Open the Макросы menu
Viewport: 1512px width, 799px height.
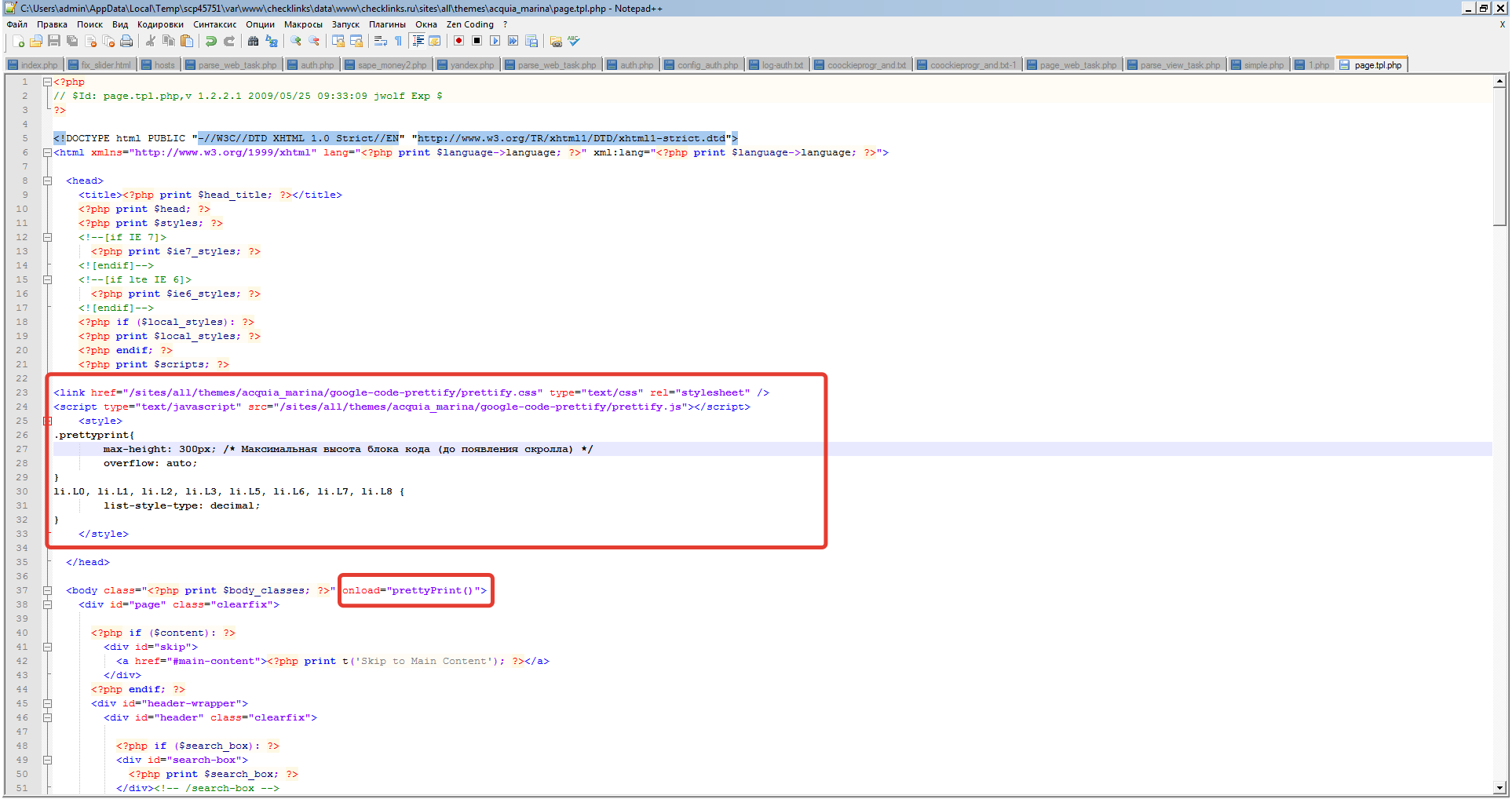(303, 24)
